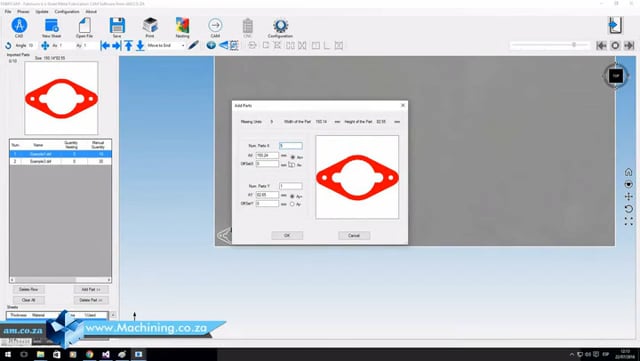Click the blue globe view icon
640x361 pixels.
point(211,45)
